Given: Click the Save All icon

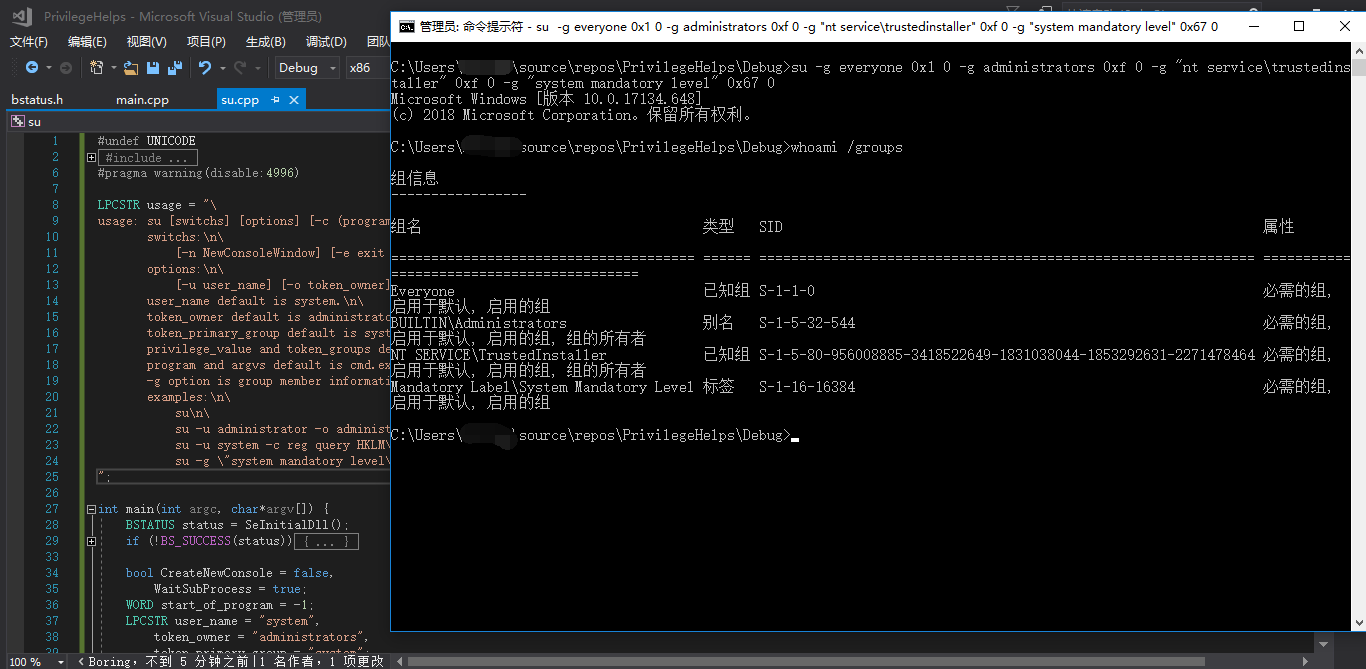Looking at the screenshot, I should (175, 68).
